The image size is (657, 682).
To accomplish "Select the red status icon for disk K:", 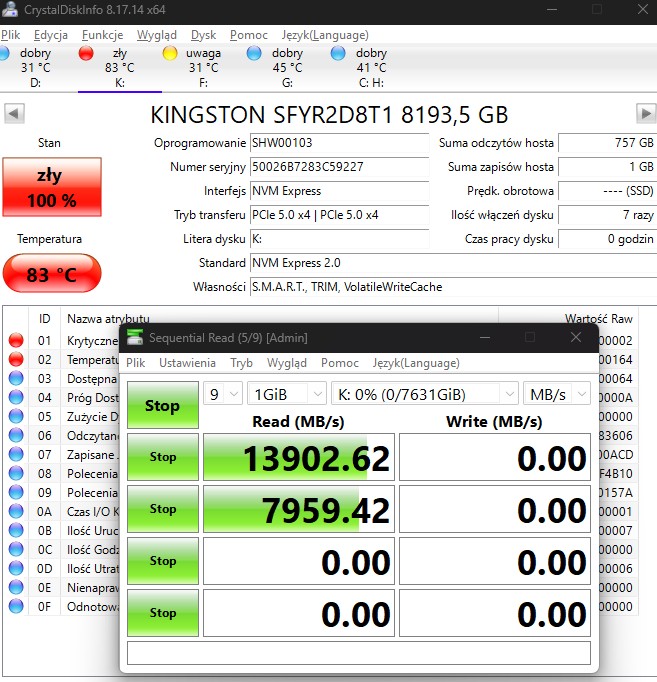I will [86, 53].
